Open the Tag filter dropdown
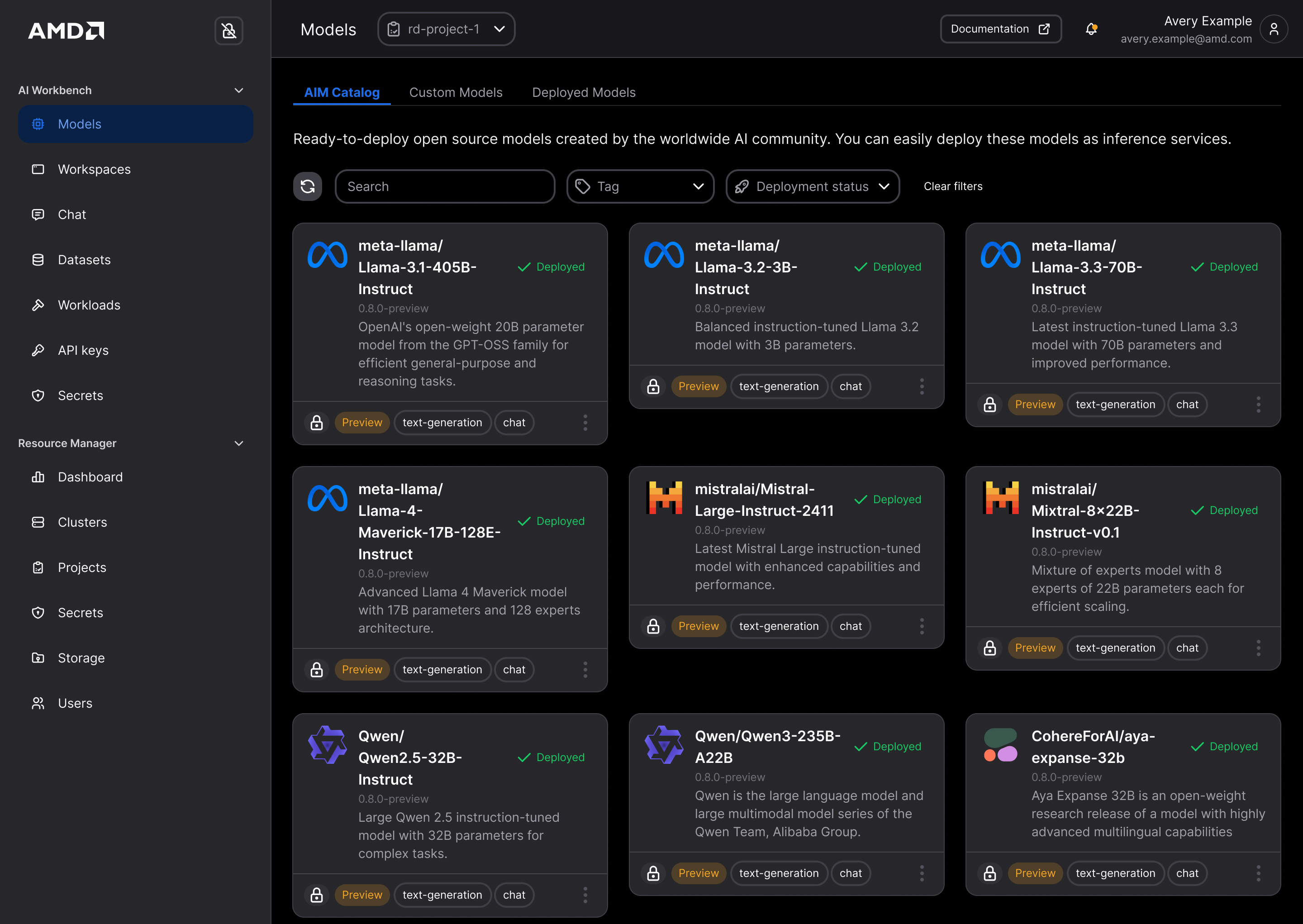The image size is (1303, 924). [x=640, y=186]
